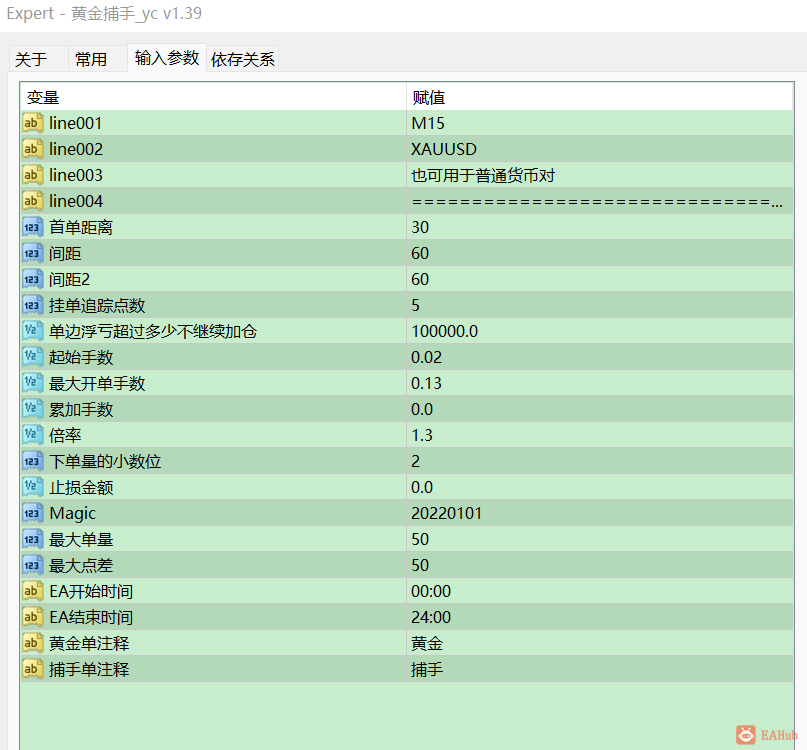The height and width of the screenshot is (750, 807).
Task: Edit the EA结束时间 value 24:00
Action: (x=600, y=617)
